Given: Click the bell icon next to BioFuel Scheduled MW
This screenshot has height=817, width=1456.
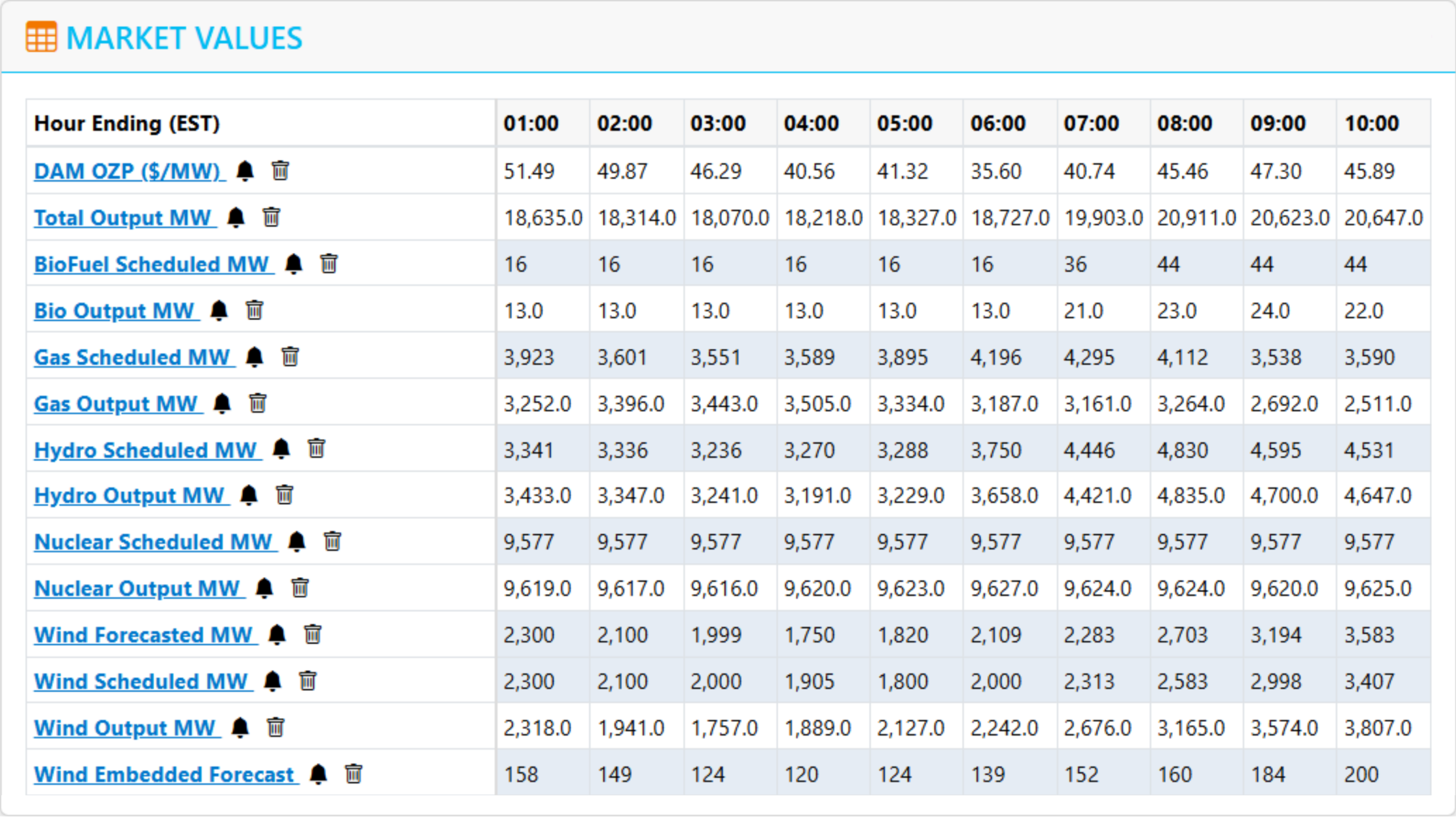Looking at the screenshot, I should (293, 264).
